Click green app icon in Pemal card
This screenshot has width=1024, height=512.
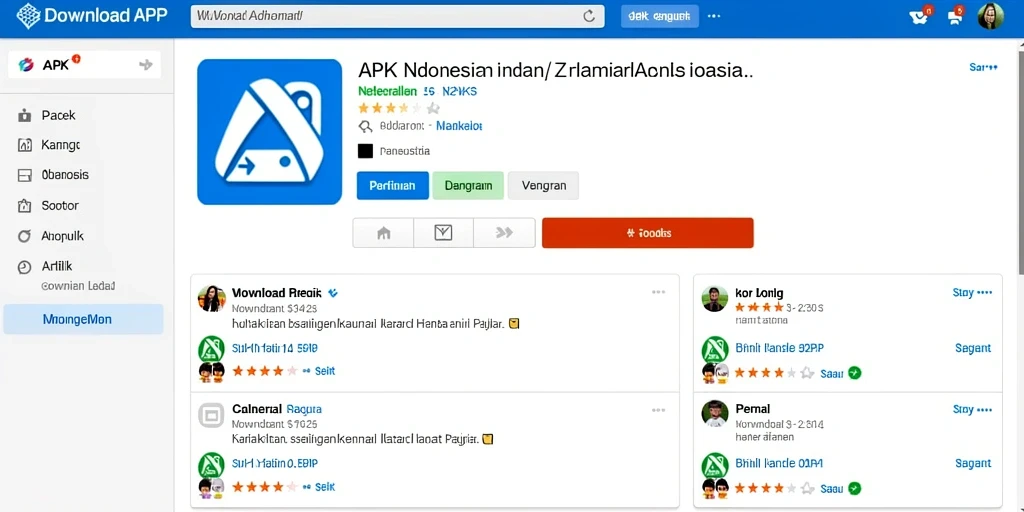[715, 466]
